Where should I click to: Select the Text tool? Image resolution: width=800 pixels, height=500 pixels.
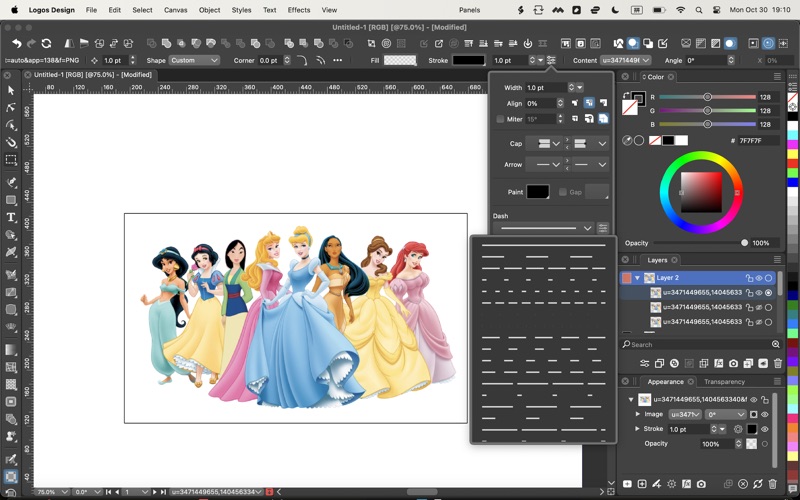tap(11, 217)
